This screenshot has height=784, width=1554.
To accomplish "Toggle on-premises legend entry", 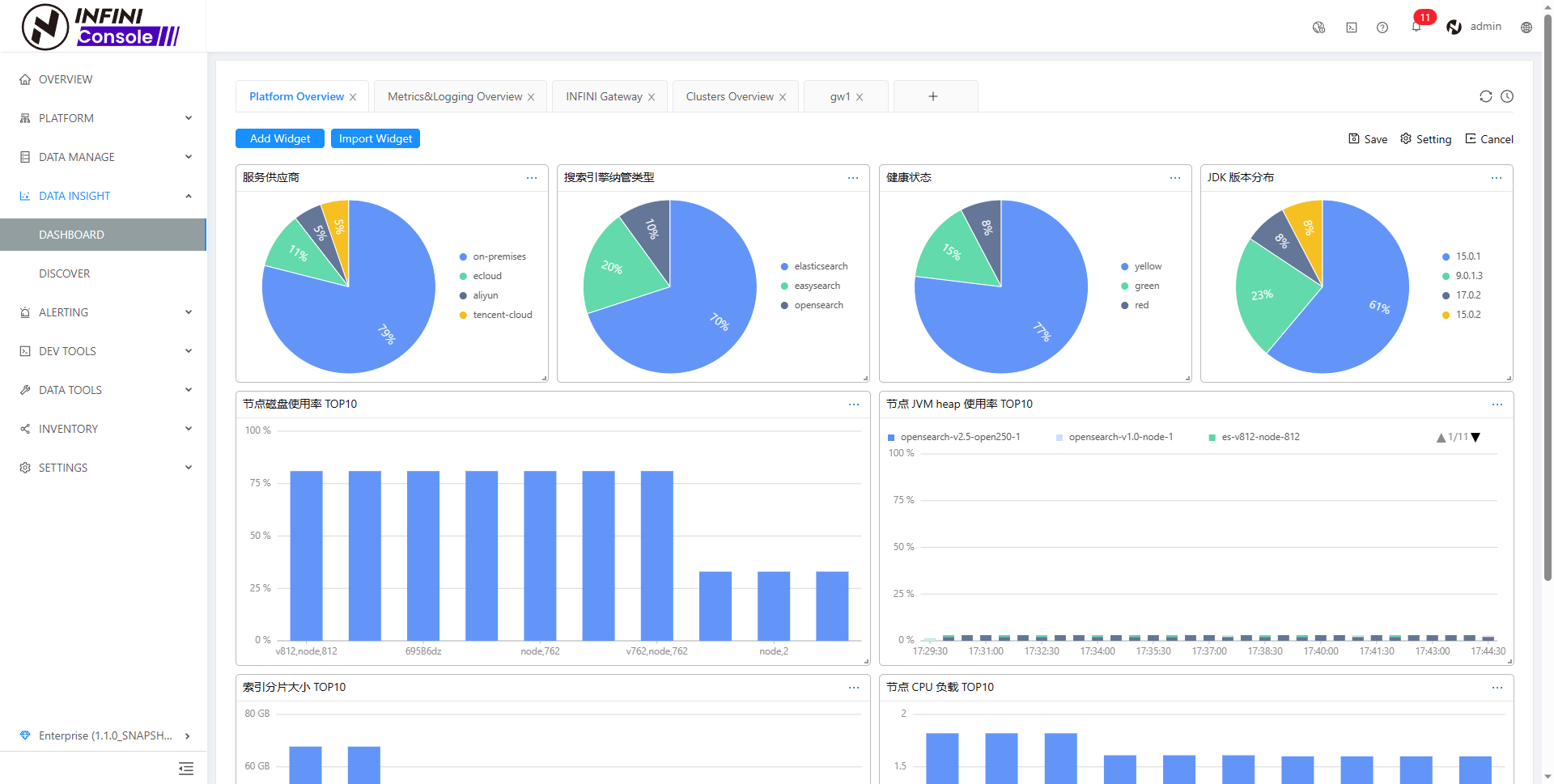I will (x=493, y=256).
